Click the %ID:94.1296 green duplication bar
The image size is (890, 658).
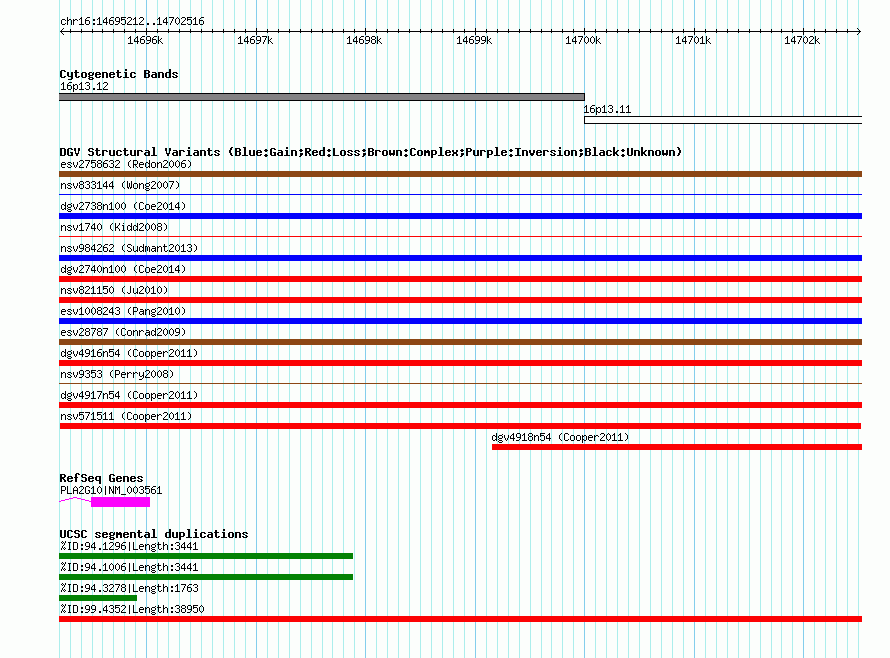click(206, 556)
